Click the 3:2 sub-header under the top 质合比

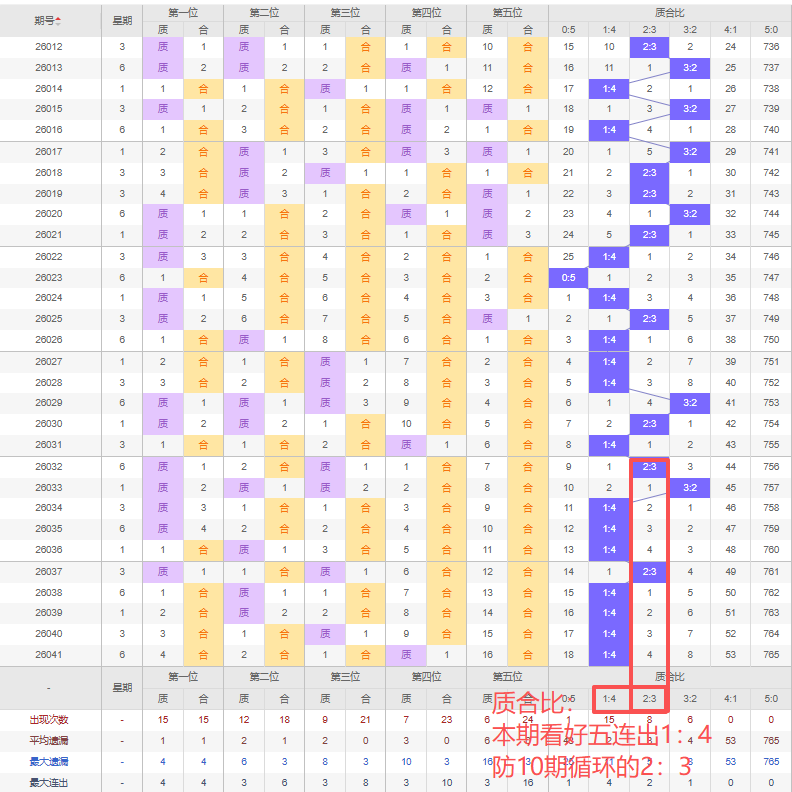click(x=690, y=30)
